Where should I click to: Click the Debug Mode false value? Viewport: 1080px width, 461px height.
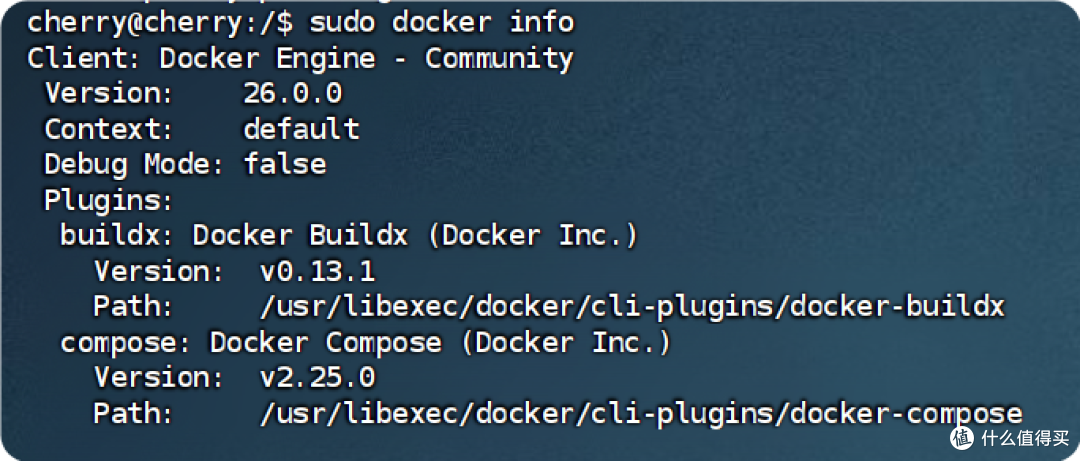(x=284, y=164)
